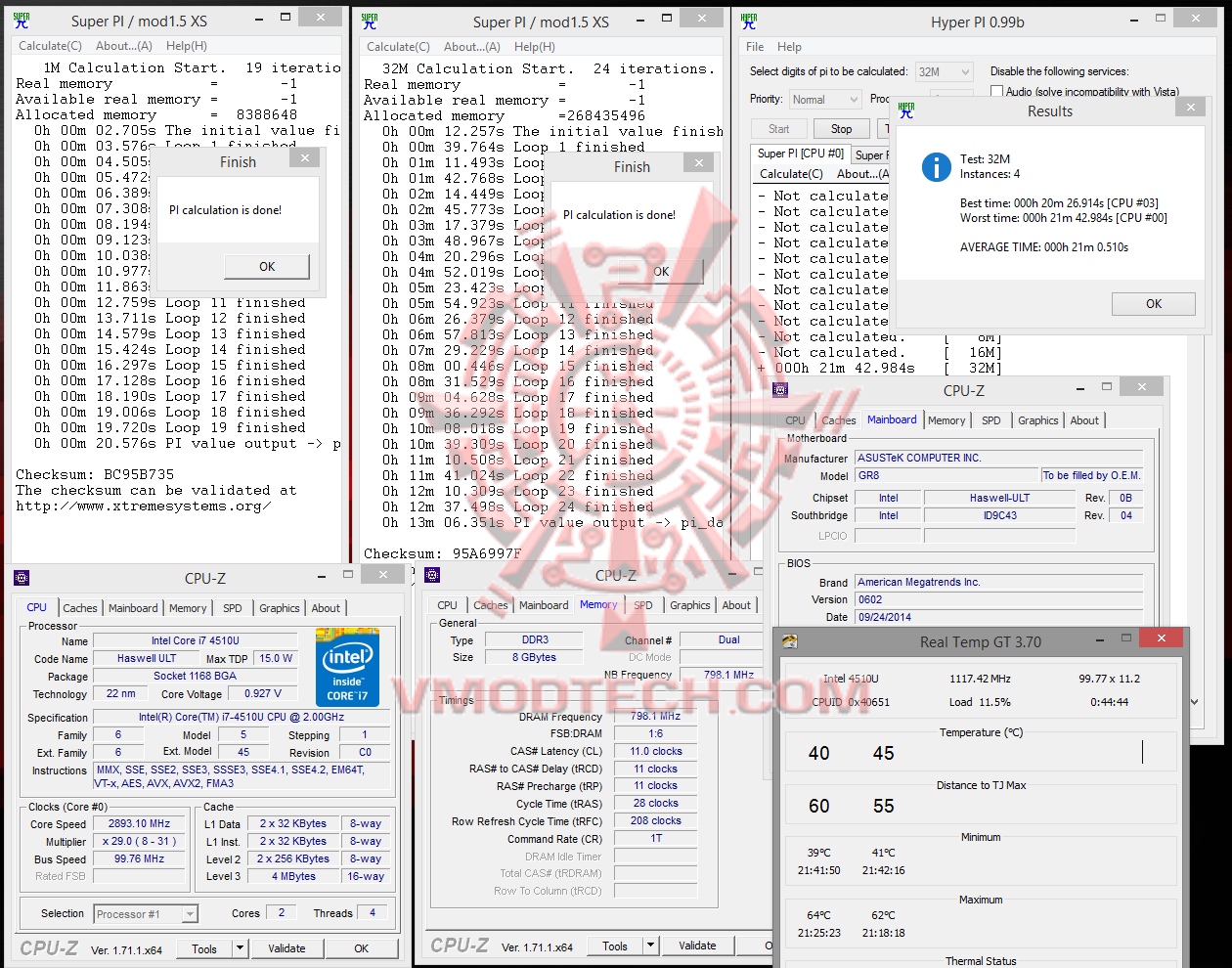Click OK in Hyper PI Results dialog

coord(1154,303)
